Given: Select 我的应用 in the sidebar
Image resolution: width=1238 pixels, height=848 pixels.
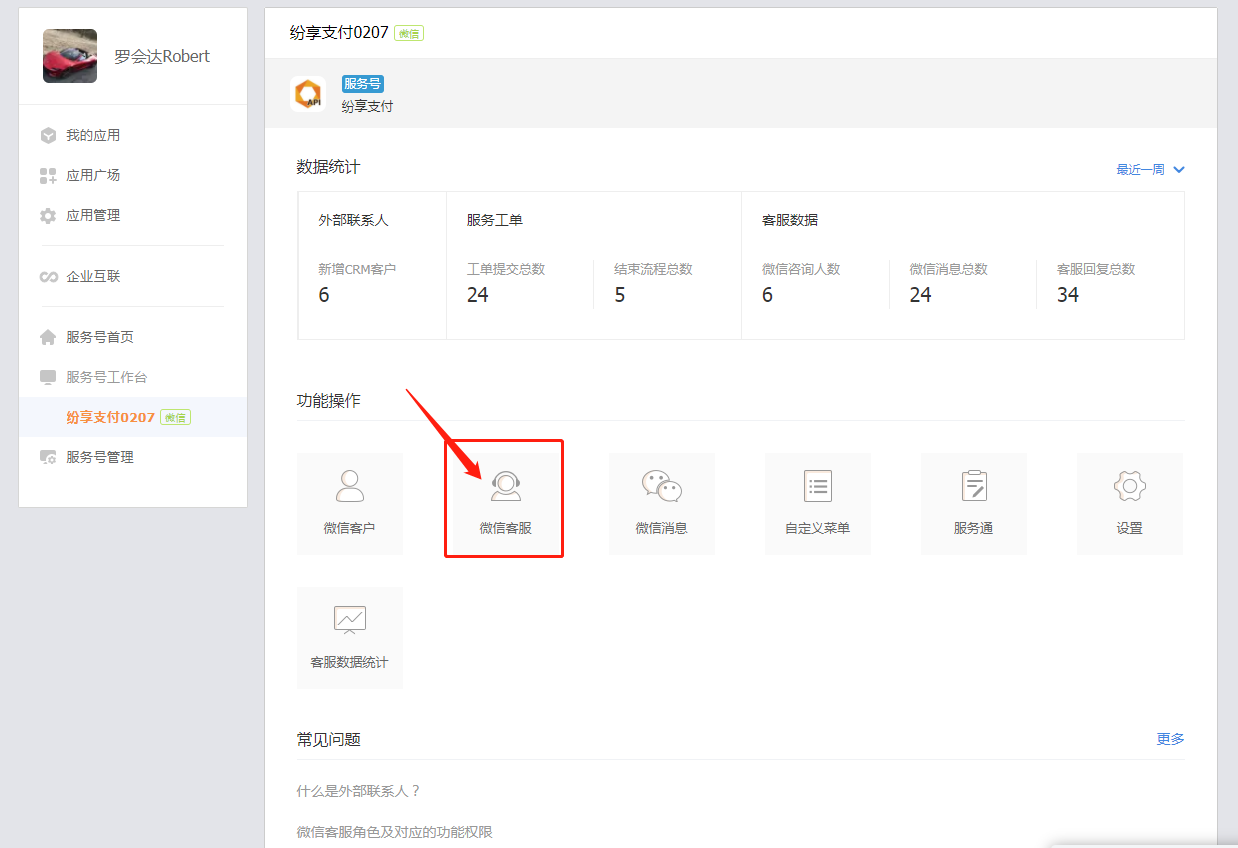Looking at the screenshot, I should 93,135.
